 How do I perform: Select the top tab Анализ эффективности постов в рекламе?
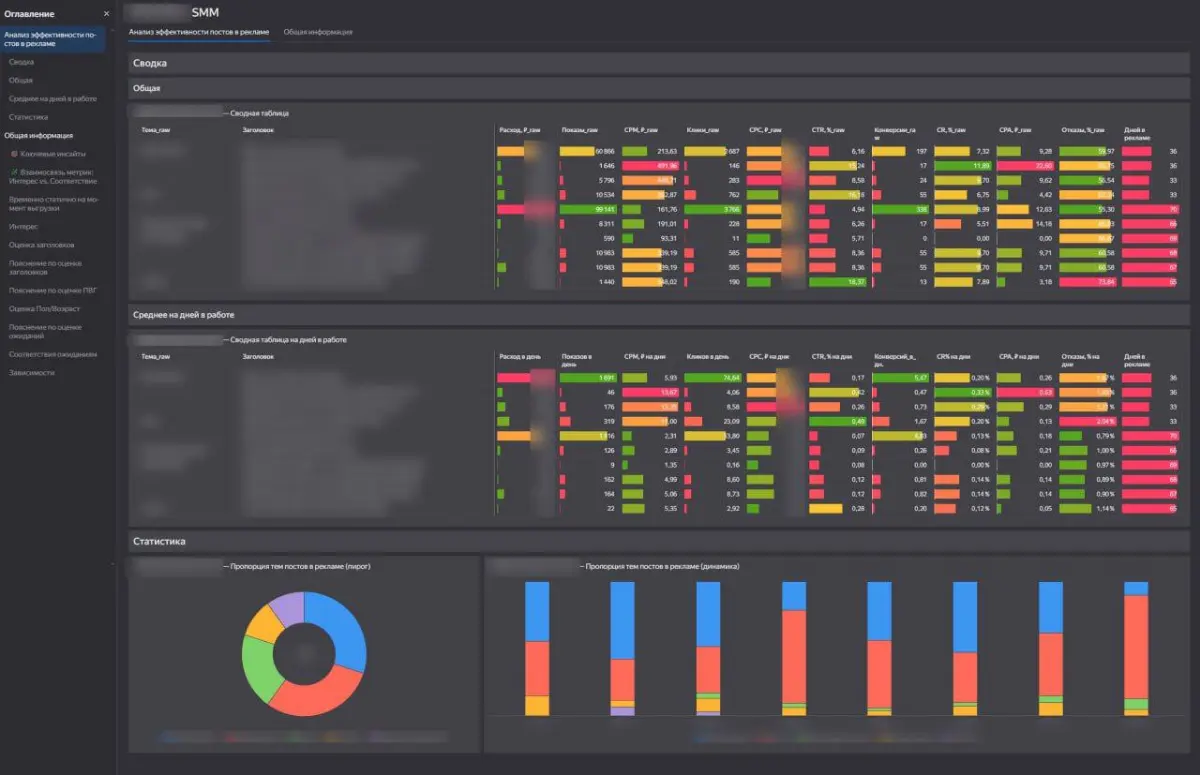coord(199,33)
